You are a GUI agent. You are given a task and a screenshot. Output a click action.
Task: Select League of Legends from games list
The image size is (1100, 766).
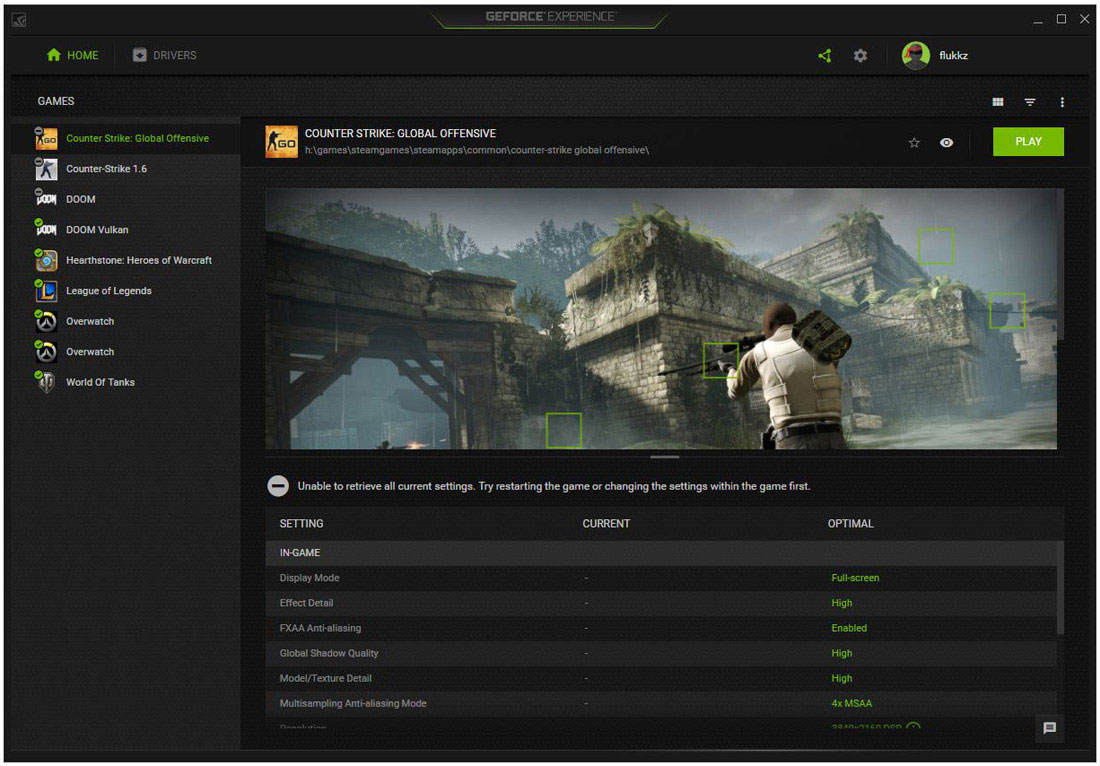tap(108, 291)
